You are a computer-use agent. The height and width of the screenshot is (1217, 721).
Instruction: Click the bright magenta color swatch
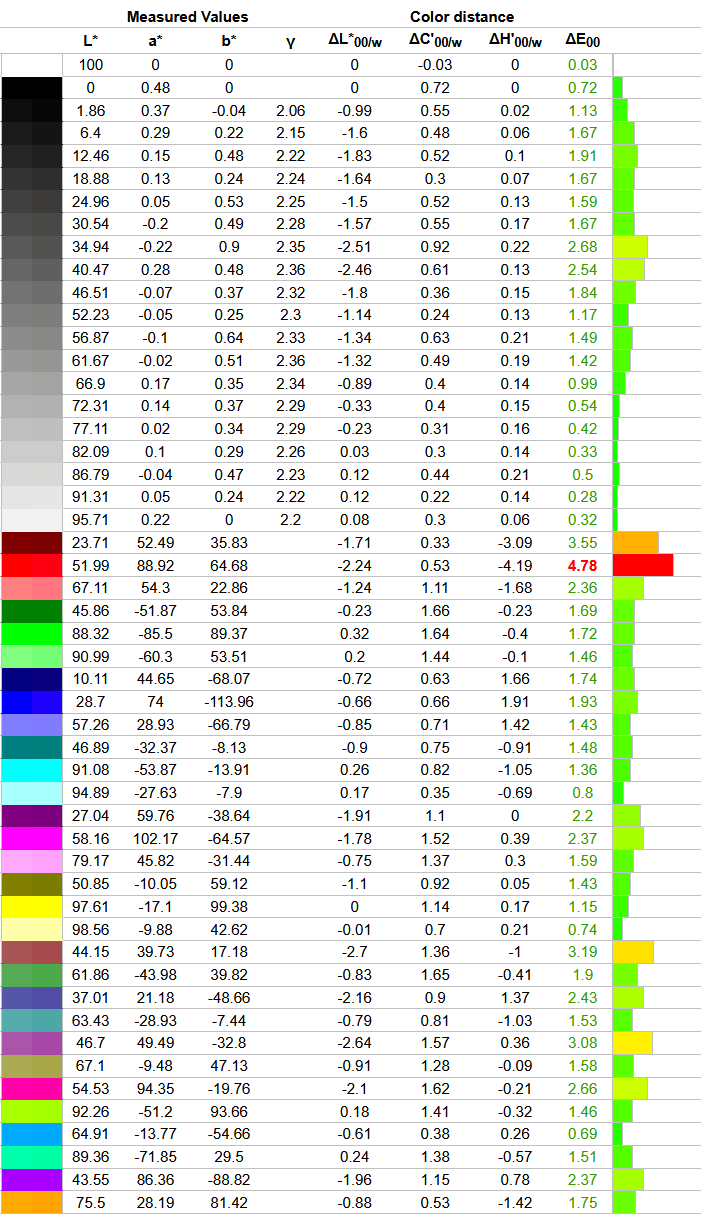(32, 838)
